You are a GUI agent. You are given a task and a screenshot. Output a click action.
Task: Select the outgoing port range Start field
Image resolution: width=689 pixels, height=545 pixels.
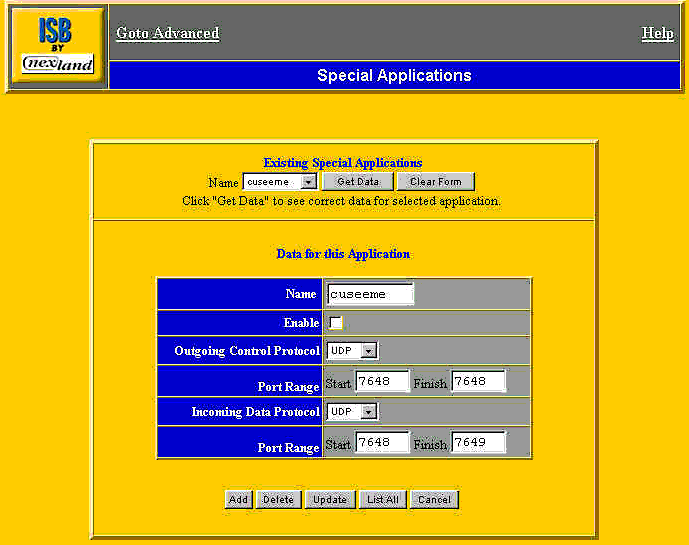click(x=382, y=381)
